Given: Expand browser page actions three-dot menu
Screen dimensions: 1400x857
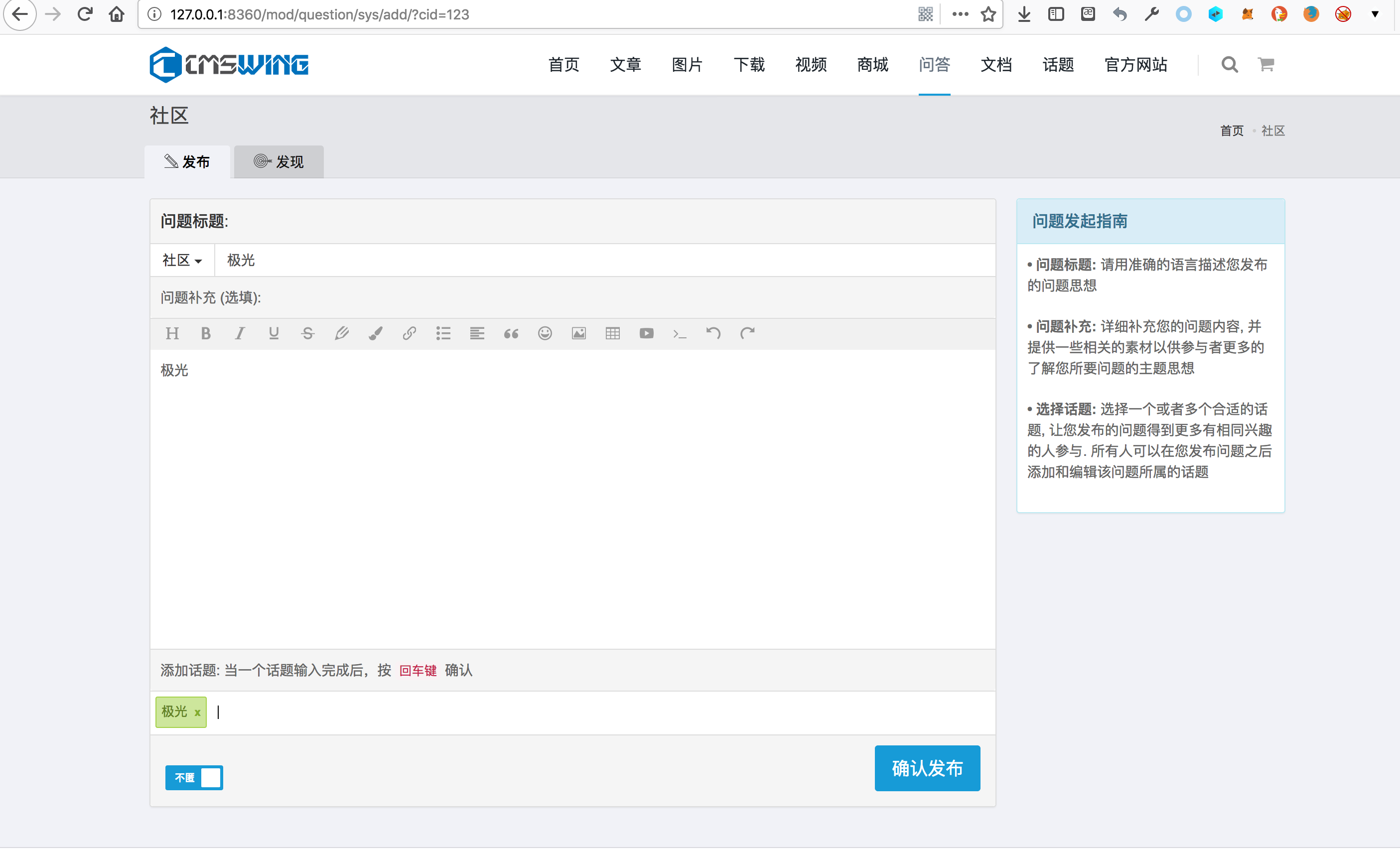Looking at the screenshot, I should tap(960, 14).
